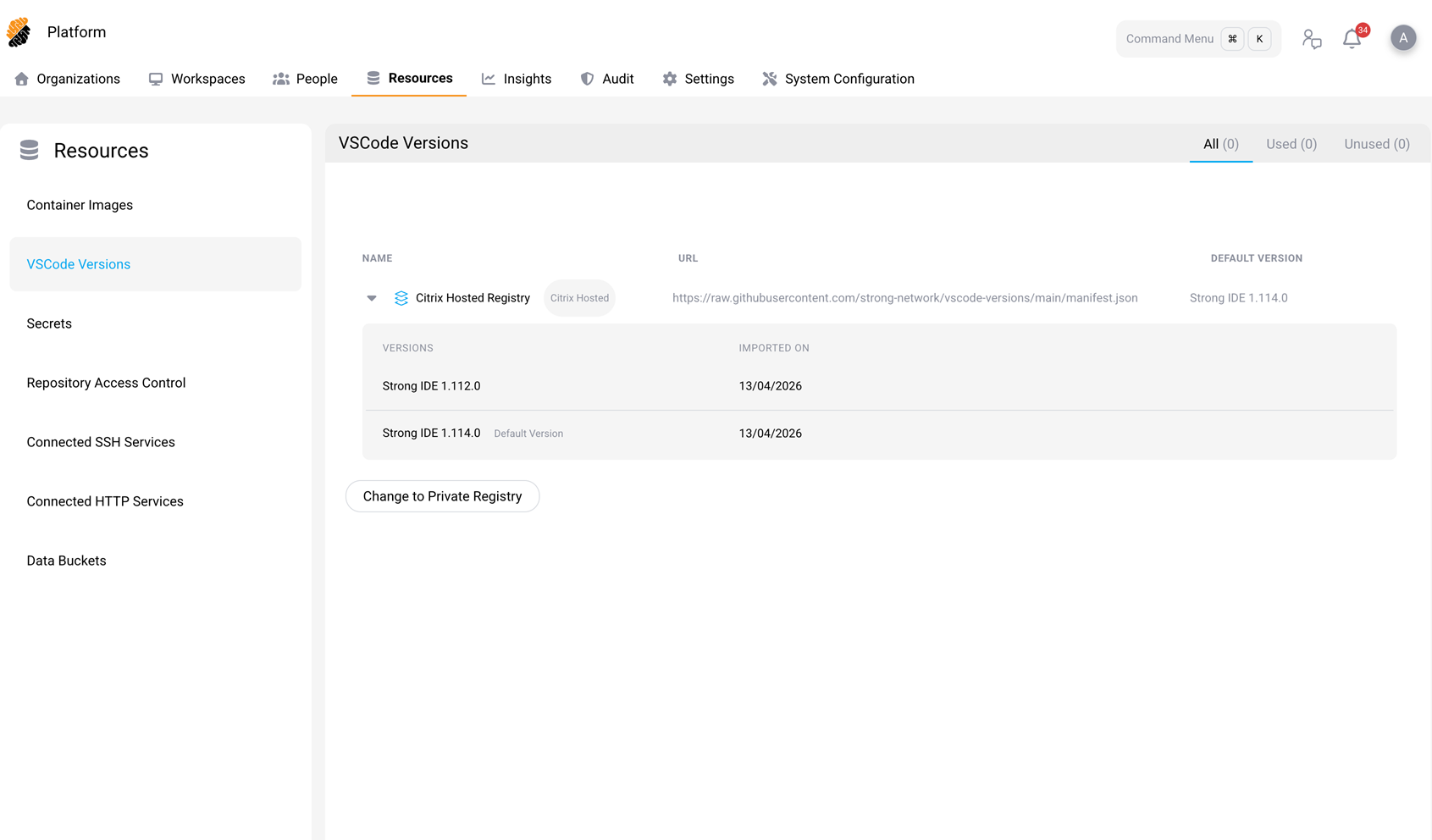
Task: Open the Workspaces tab
Action: point(196,79)
